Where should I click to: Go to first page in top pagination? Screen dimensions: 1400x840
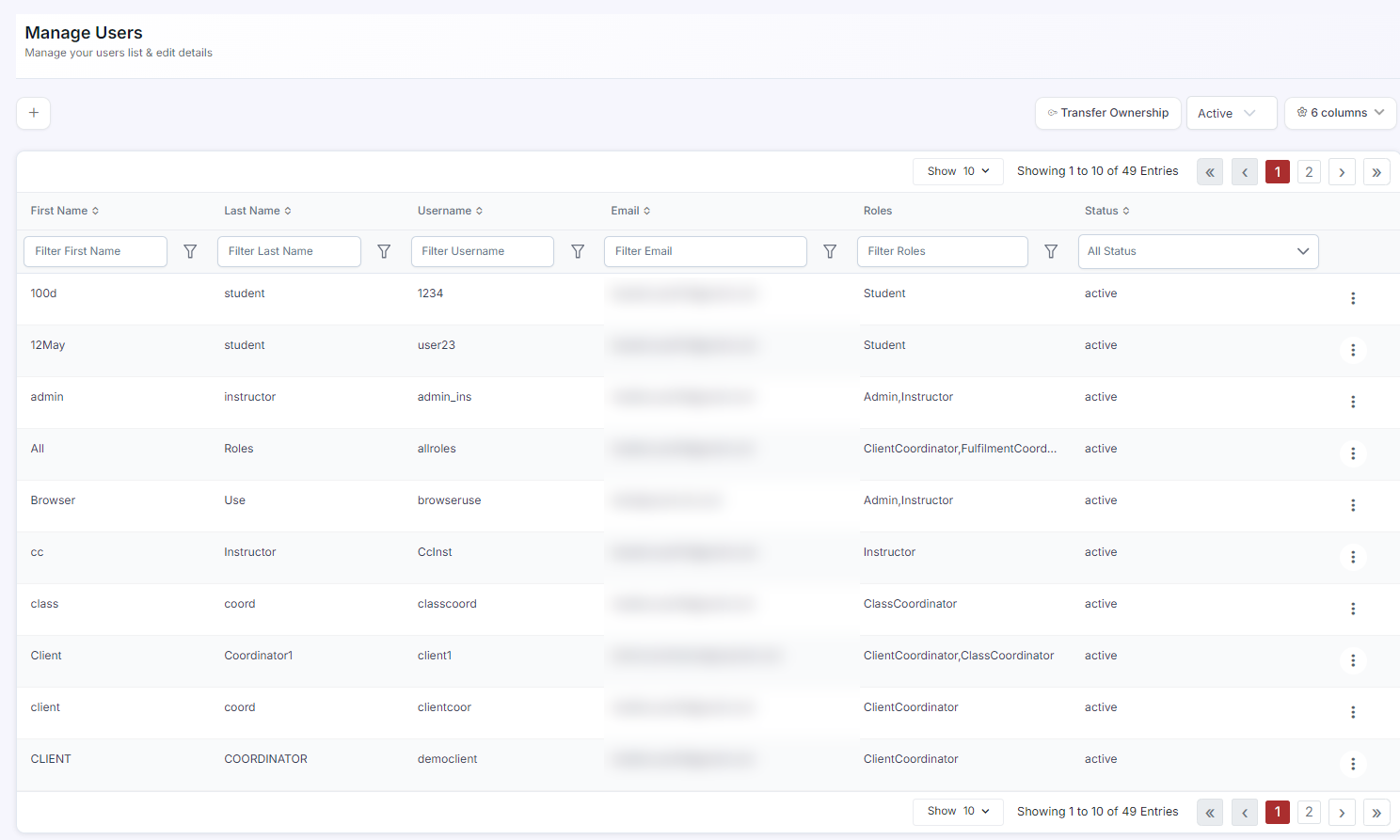[1210, 172]
